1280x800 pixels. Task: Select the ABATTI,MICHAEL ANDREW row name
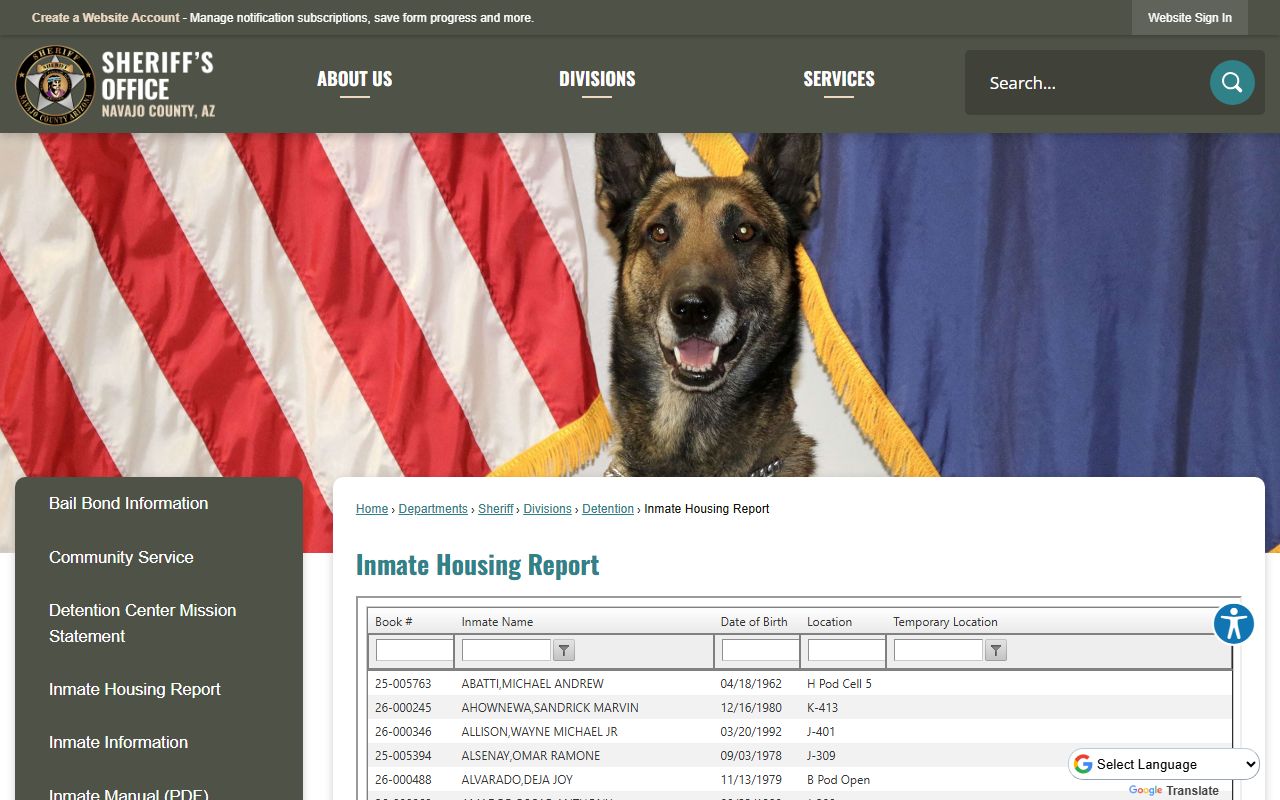point(532,684)
